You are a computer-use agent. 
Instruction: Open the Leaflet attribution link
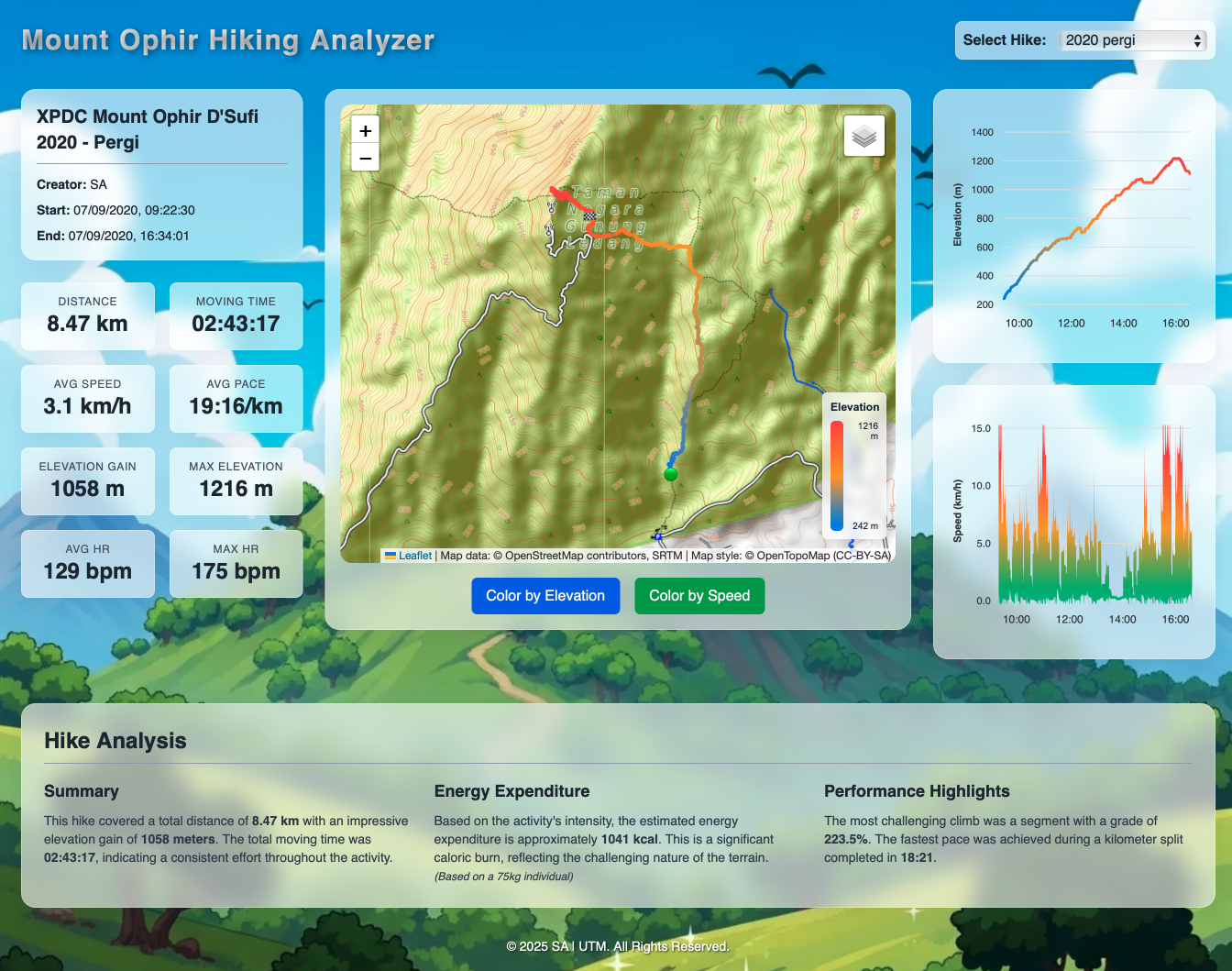pyautogui.click(x=414, y=556)
